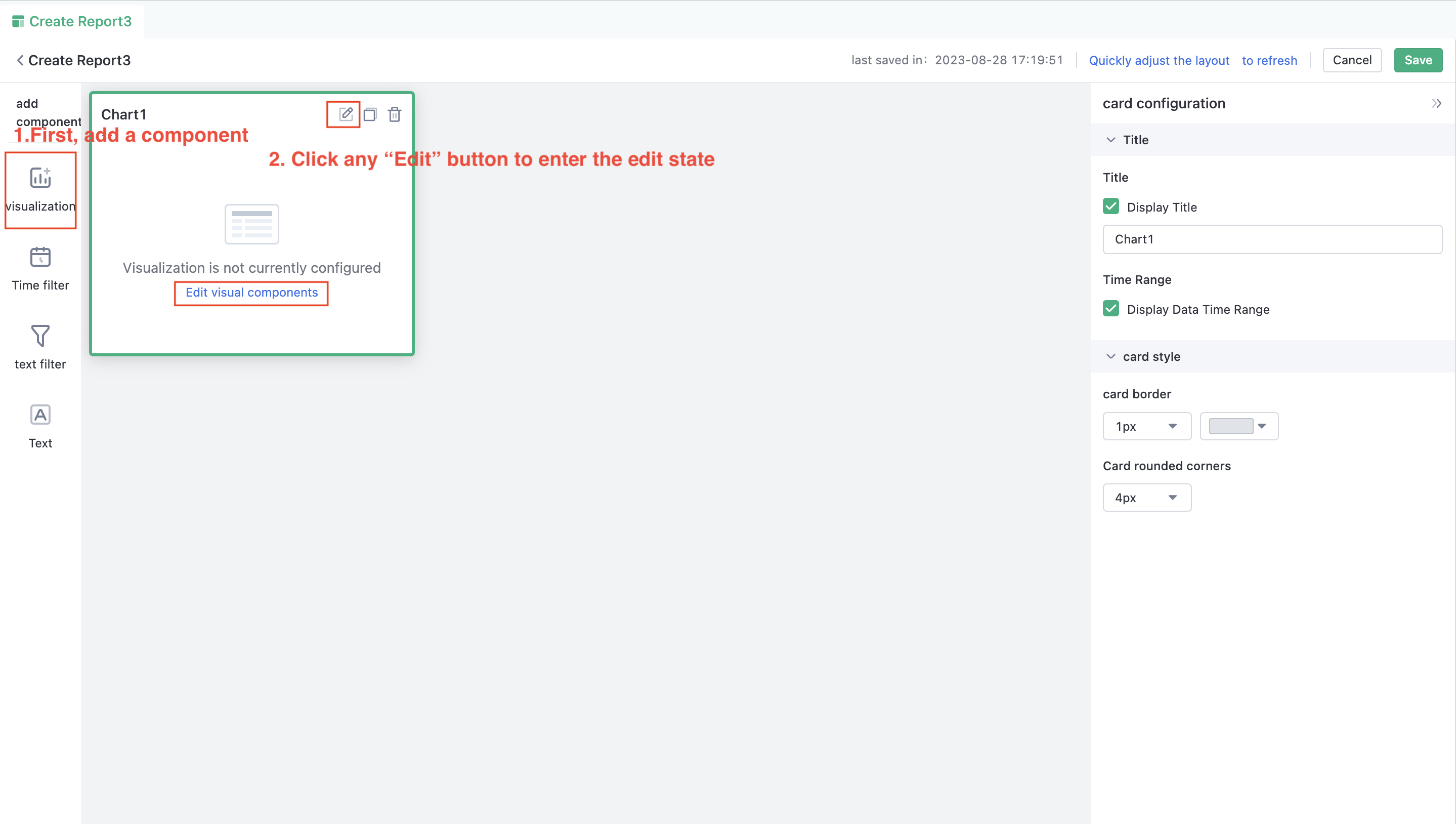
Task: Open the card border color picker
Action: pyautogui.click(x=1238, y=426)
